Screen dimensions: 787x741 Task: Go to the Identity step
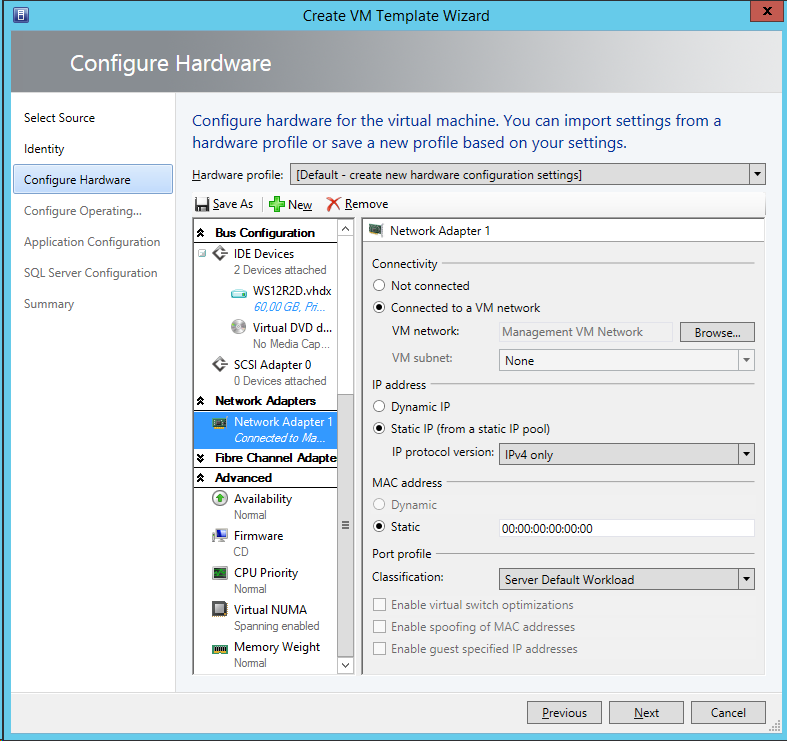coord(44,149)
